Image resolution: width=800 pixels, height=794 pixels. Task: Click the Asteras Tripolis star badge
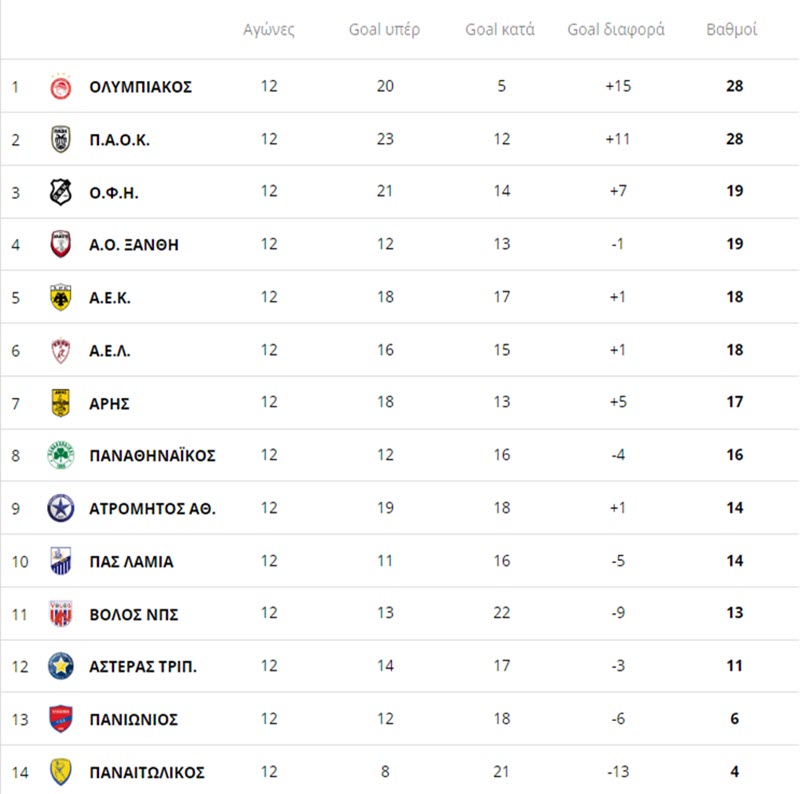(x=61, y=666)
